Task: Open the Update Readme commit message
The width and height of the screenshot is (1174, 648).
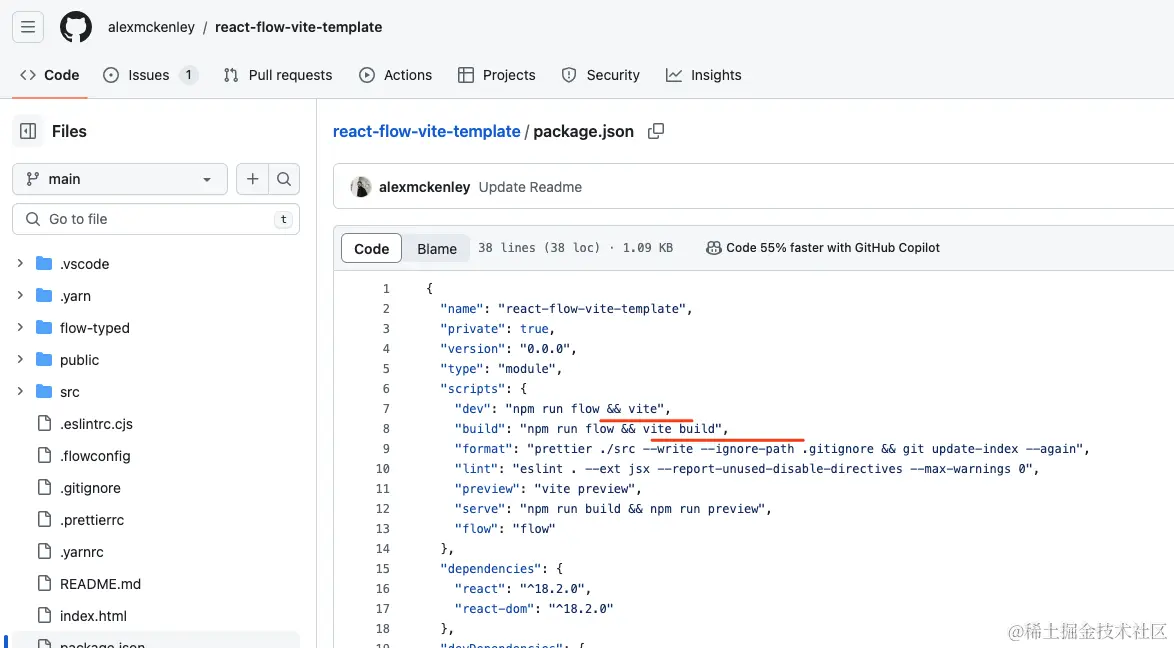Action: pos(530,187)
